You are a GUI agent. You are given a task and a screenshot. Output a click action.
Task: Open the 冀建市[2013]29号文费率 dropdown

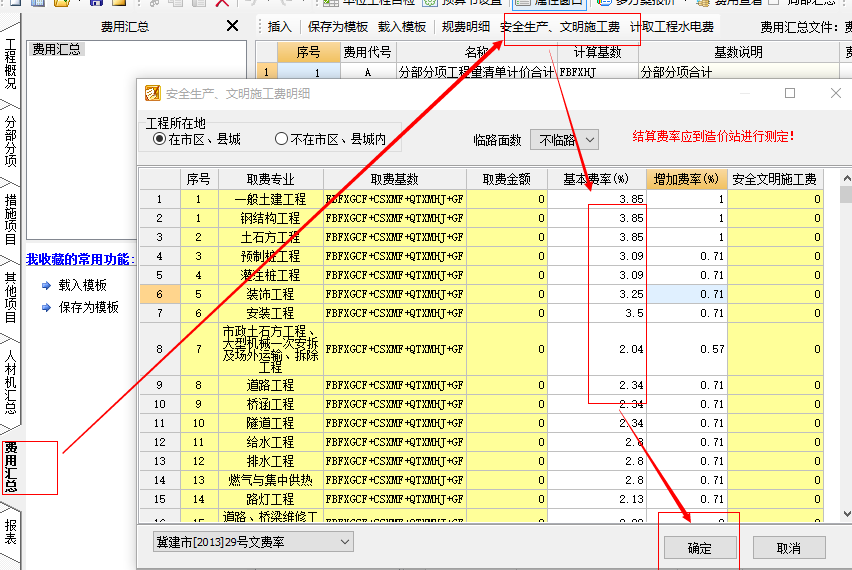253,542
